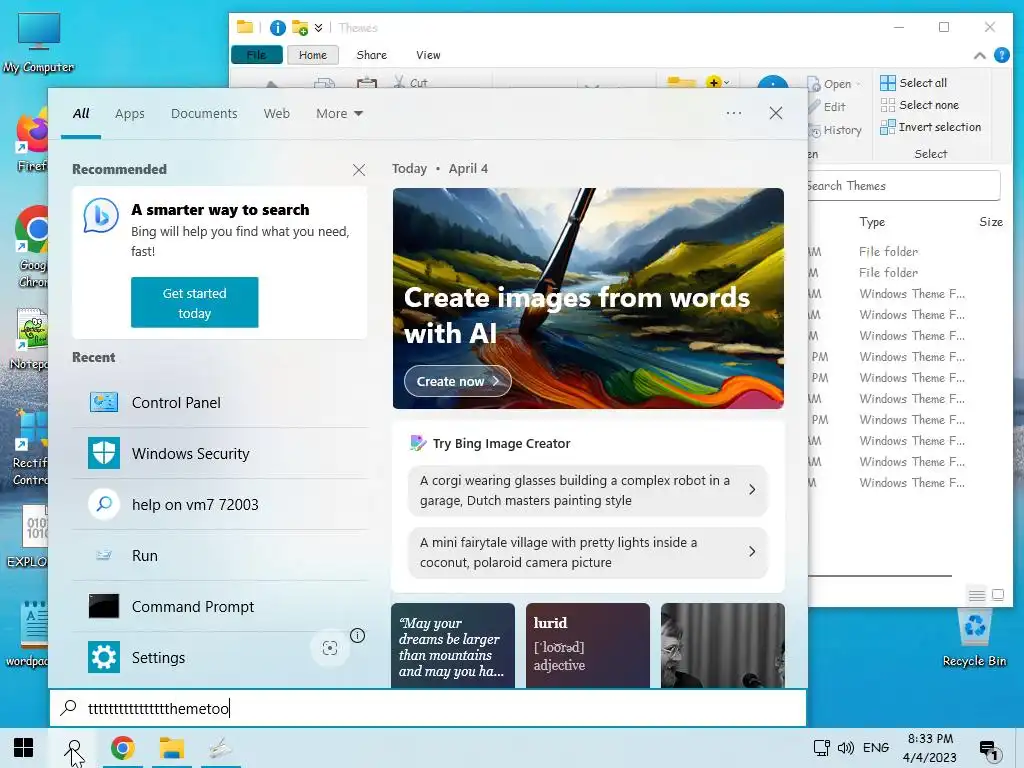The image size is (1024, 768).
Task: Open the notification center icon
Action: 989,749
